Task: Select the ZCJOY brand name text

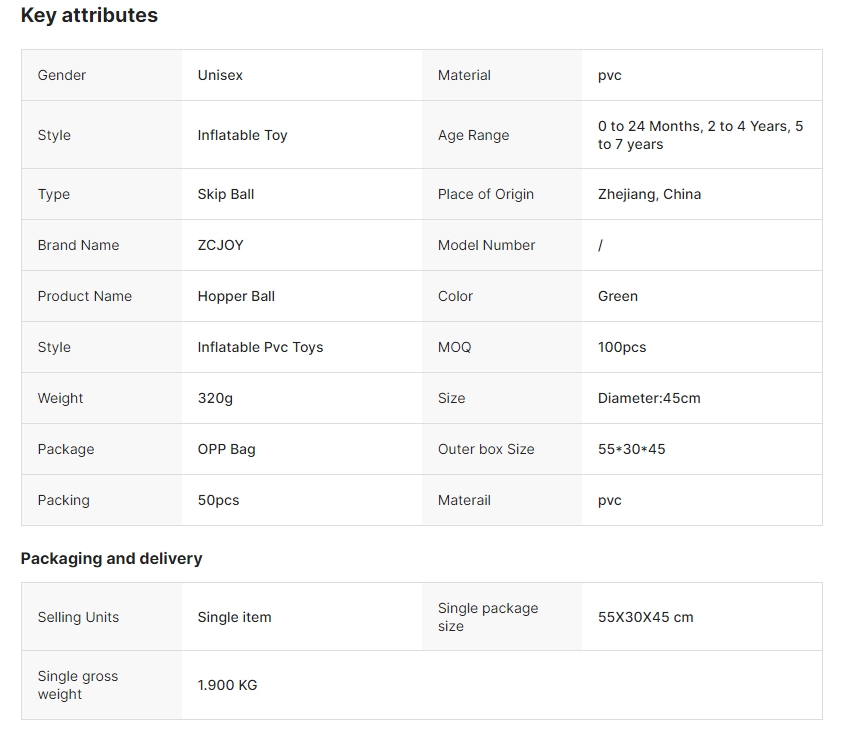Action: tap(220, 245)
